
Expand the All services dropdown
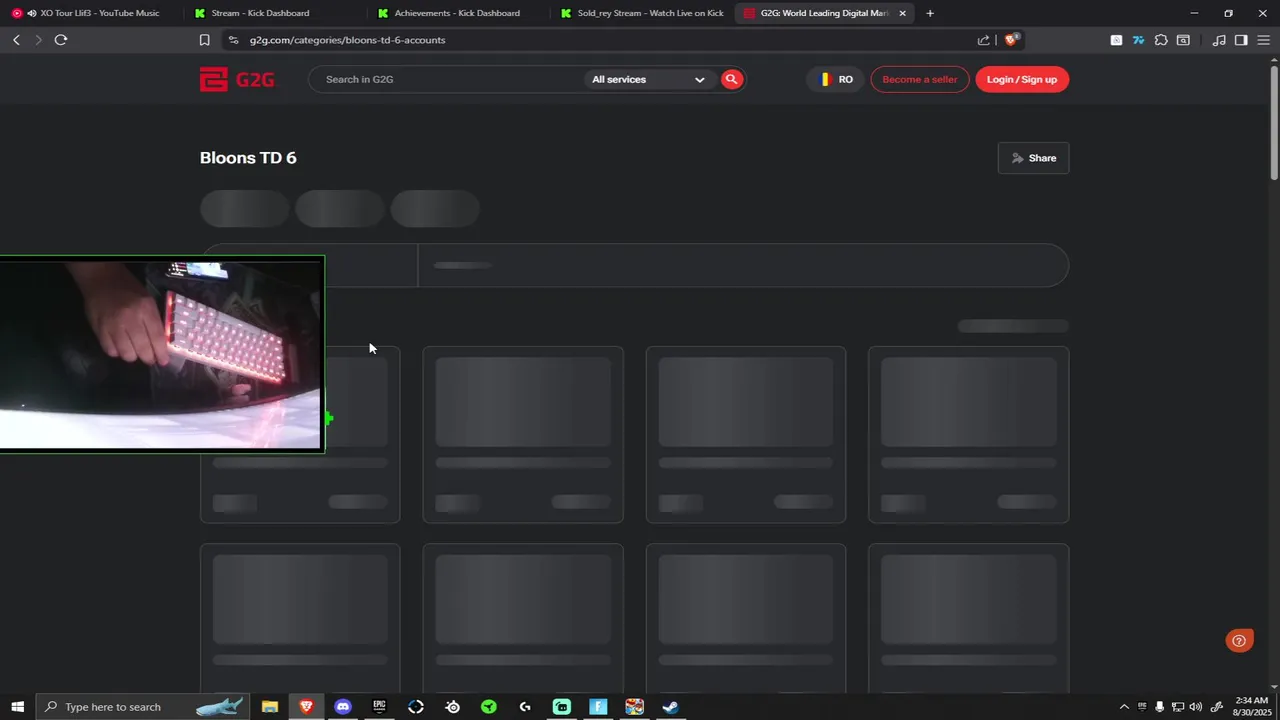[x=649, y=79]
